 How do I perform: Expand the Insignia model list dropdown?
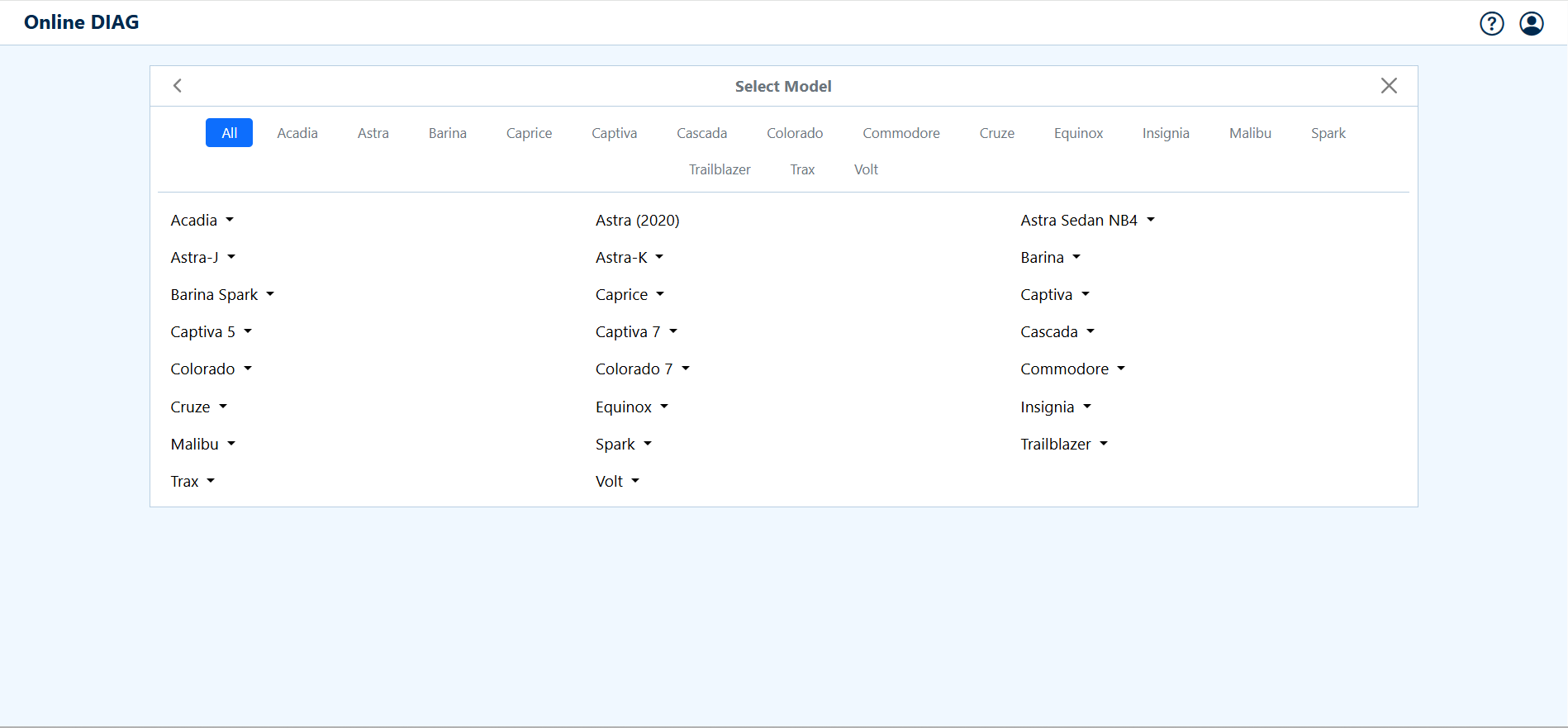point(1056,407)
